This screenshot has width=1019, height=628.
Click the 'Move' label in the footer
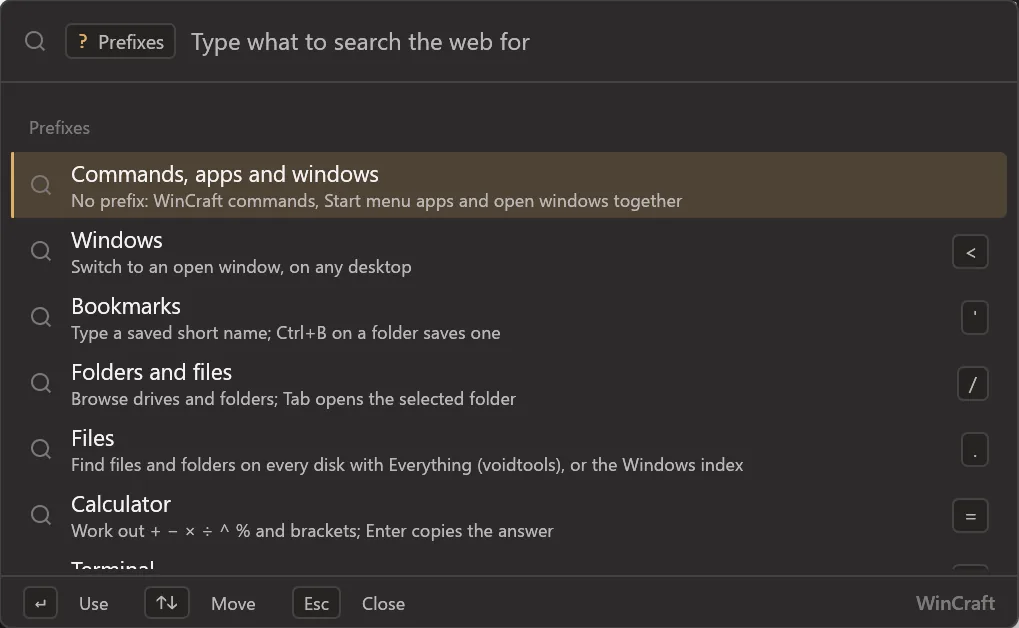[233, 604]
